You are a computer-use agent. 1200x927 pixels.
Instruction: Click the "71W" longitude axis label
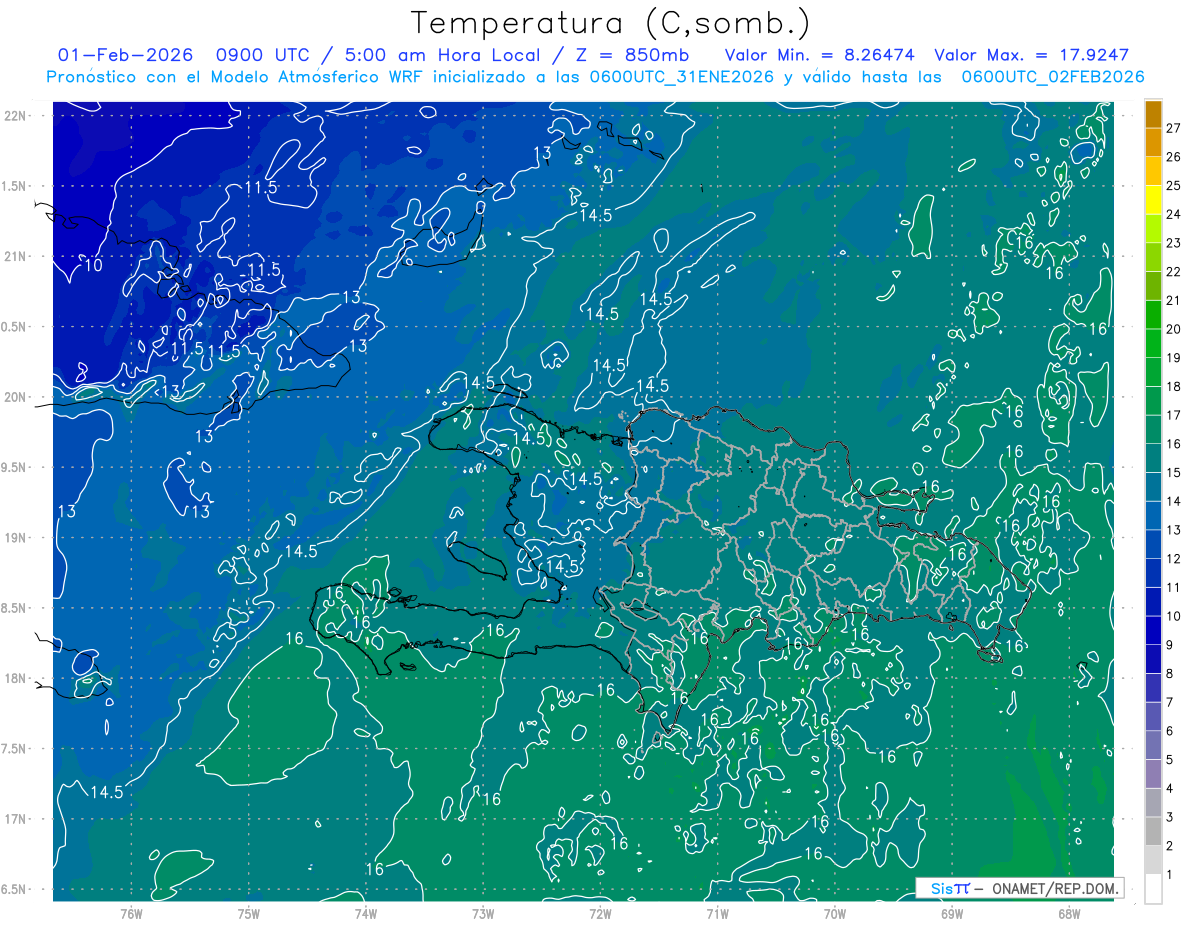(x=717, y=913)
